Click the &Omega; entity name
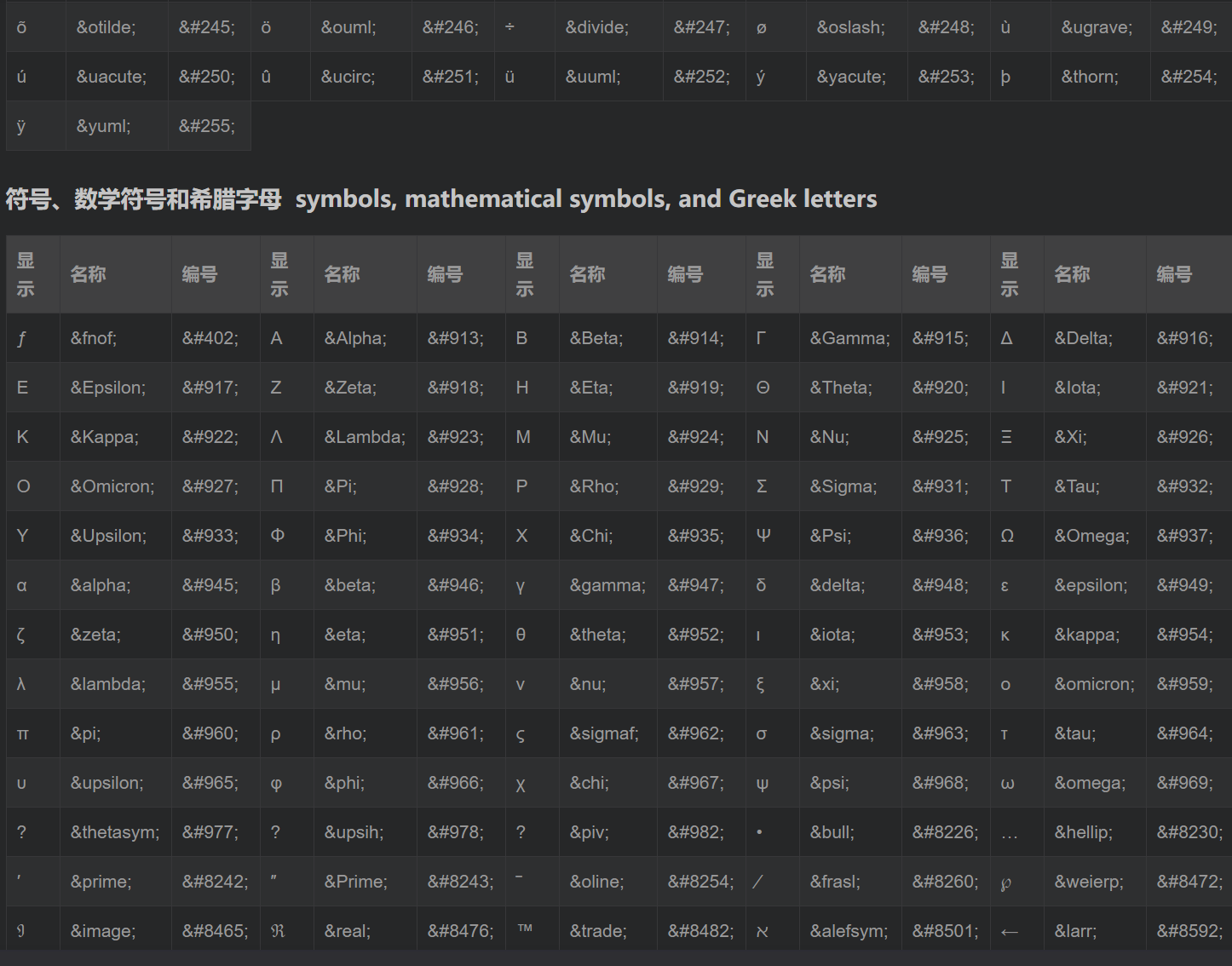Viewport: 1232px width, 966px height. click(1092, 536)
